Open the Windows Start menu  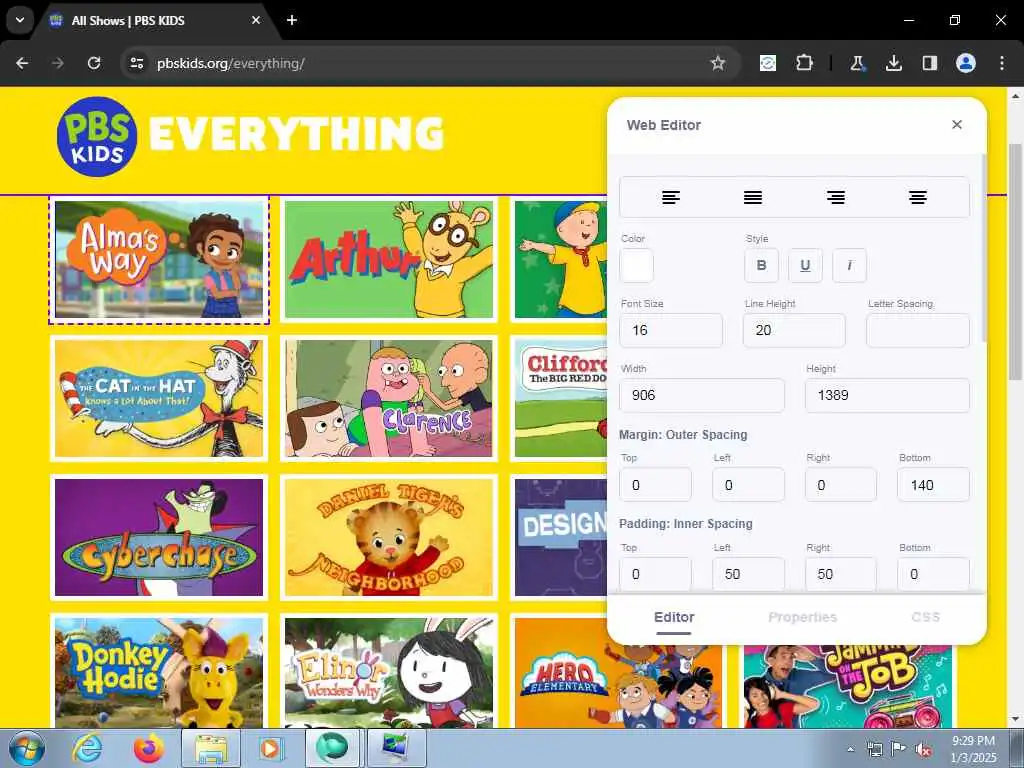[x=27, y=748]
